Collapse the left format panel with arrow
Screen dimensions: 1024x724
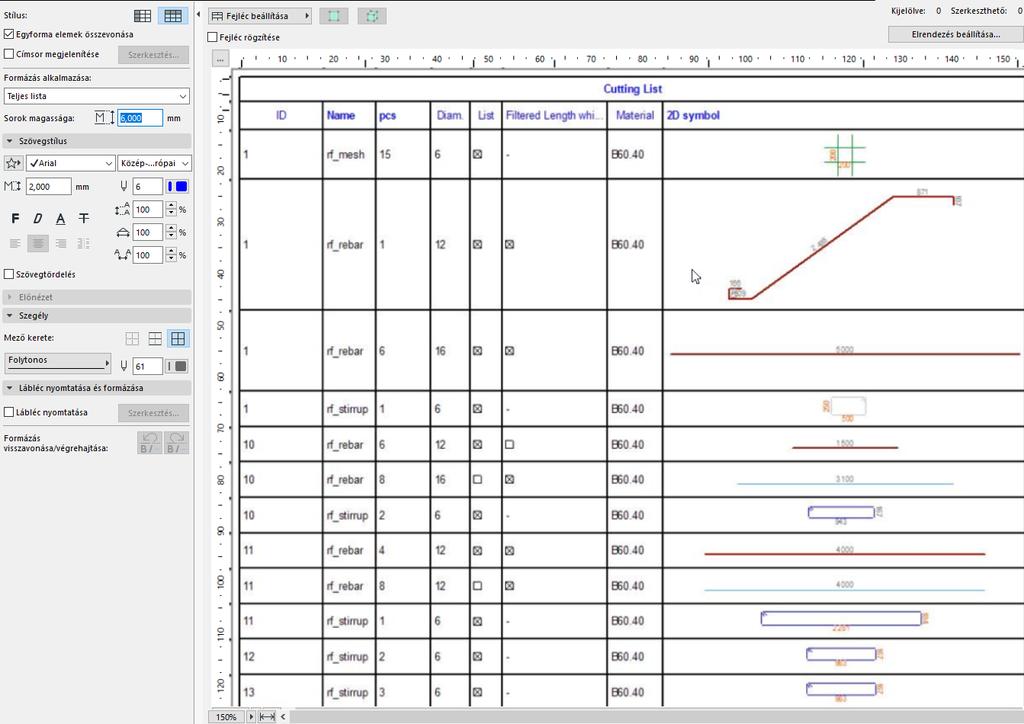[x=199, y=14]
